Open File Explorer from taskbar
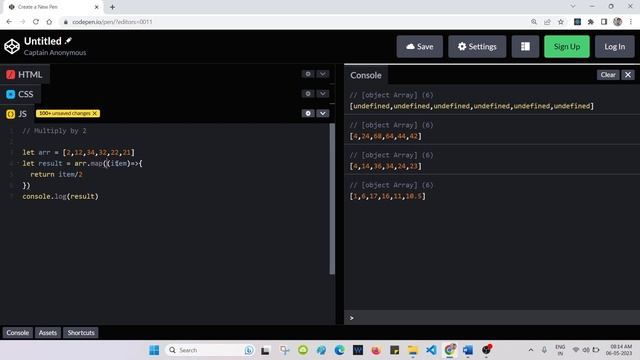640x360 pixels. click(413, 350)
